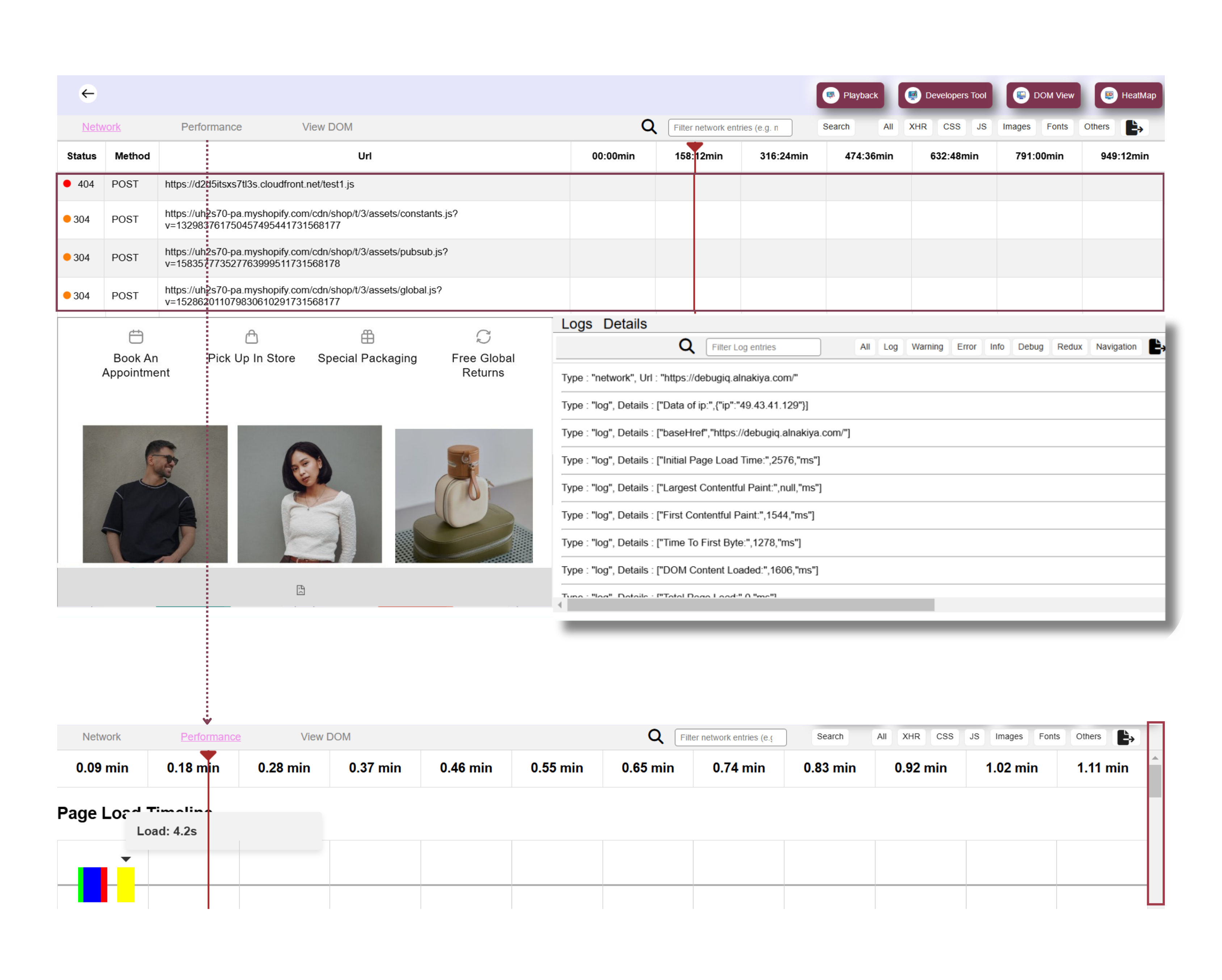
Task: Toggle the Redux log filter
Action: tap(1069, 347)
